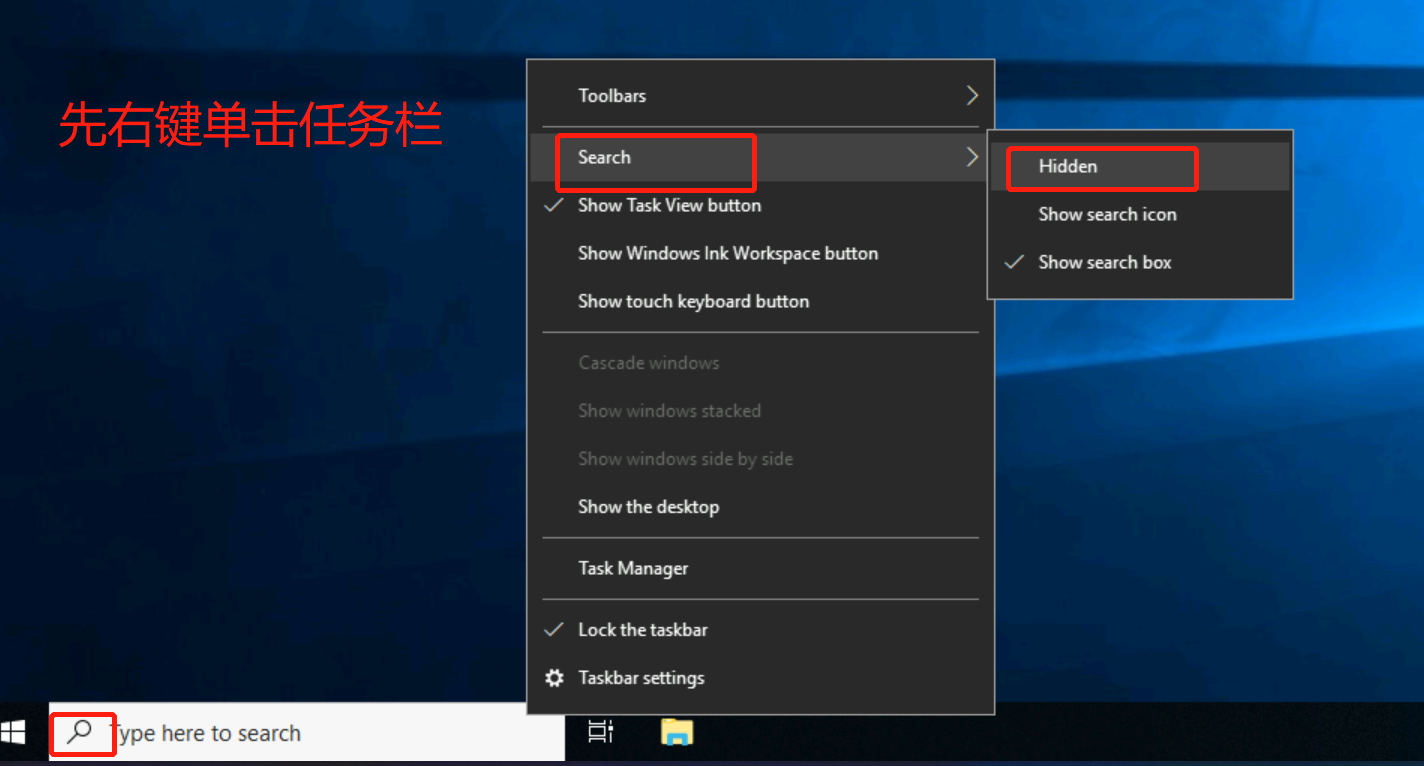Toggle Lock the taskbar option
1424x766 pixels.
click(642, 630)
